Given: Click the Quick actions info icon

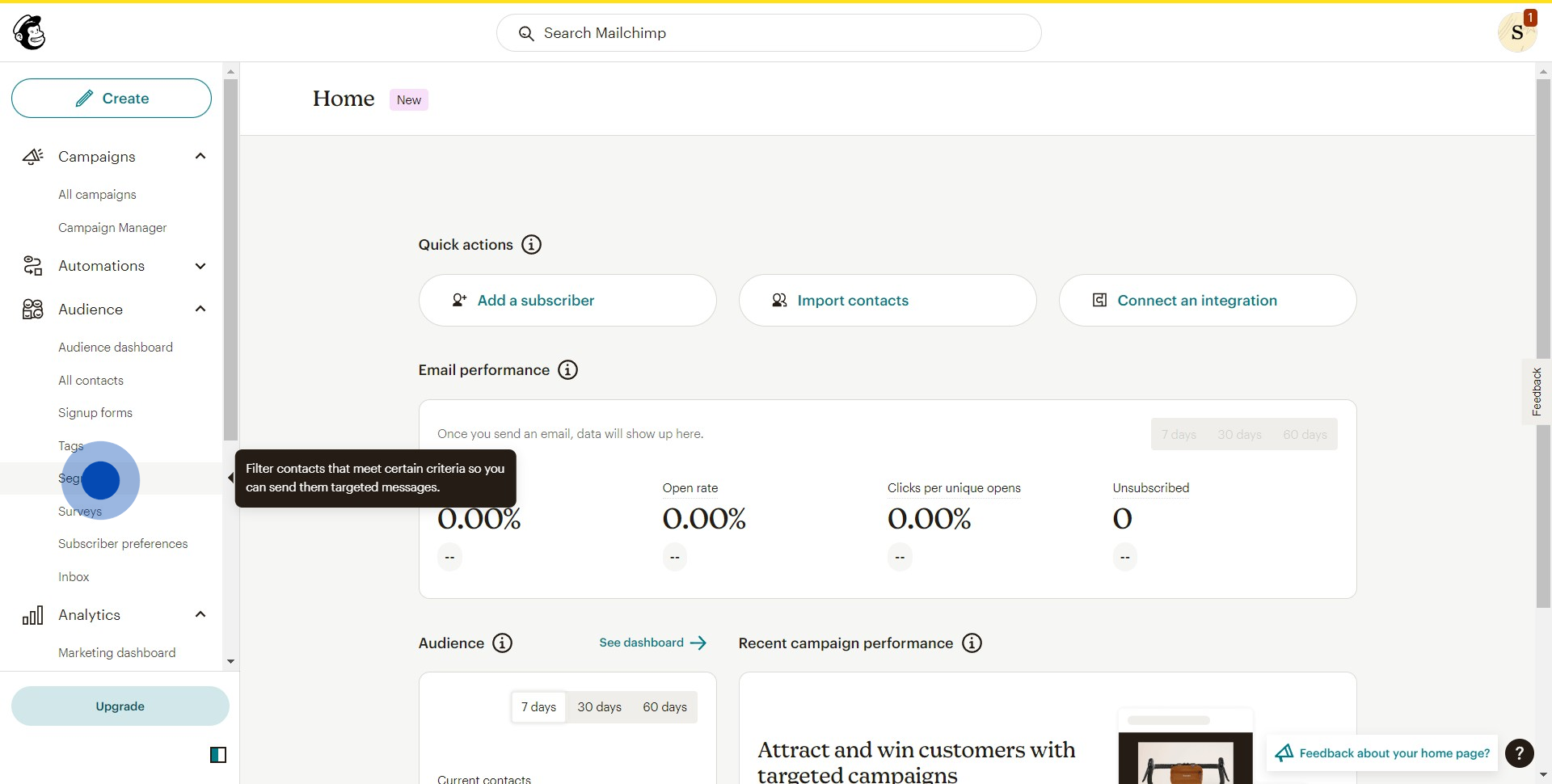Looking at the screenshot, I should pyautogui.click(x=531, y=245).
